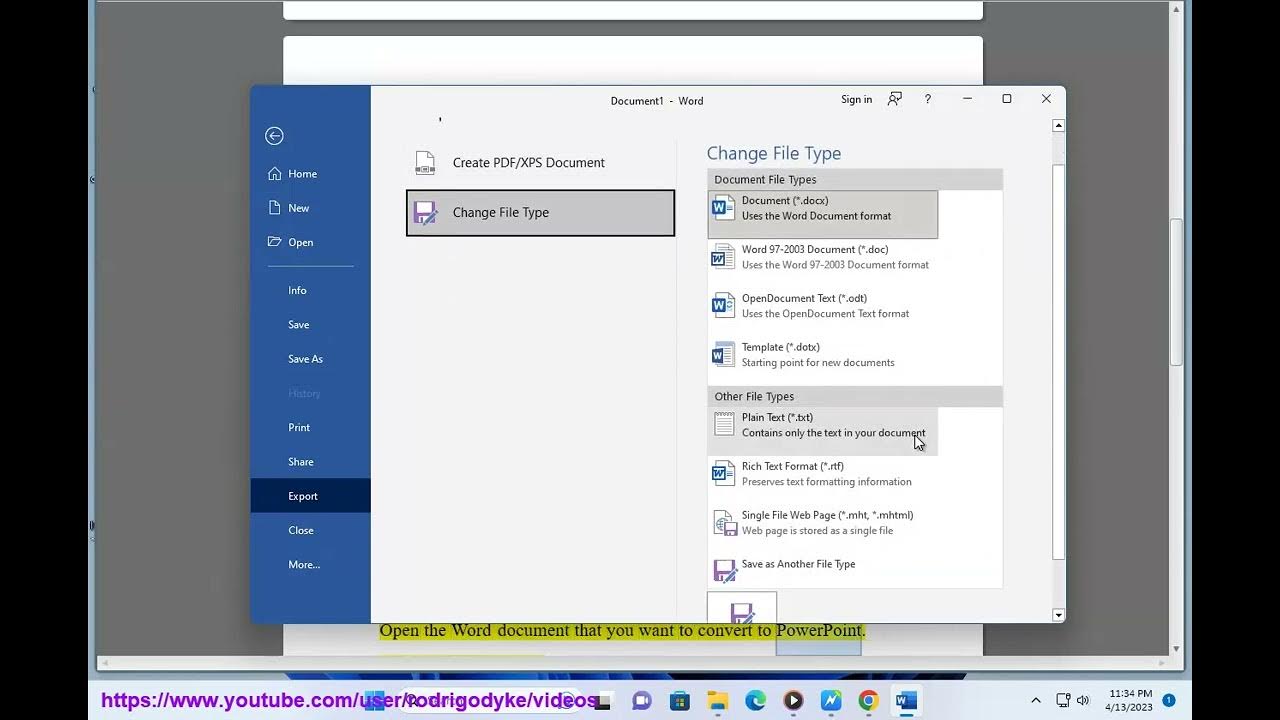Open More... options in sidebar

coord(310,565)
